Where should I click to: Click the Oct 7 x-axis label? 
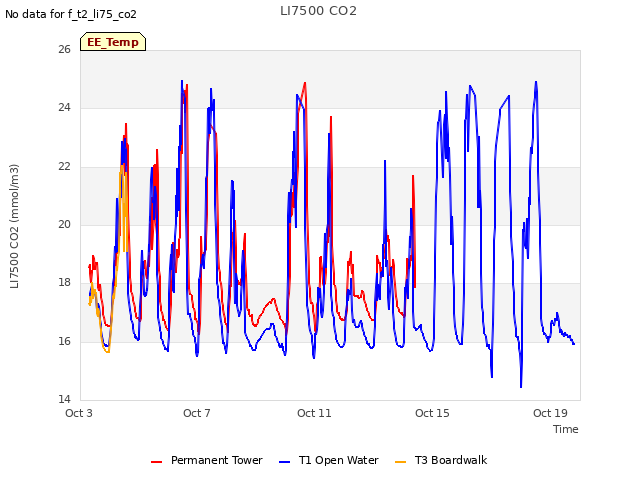[x=197, y=413]
